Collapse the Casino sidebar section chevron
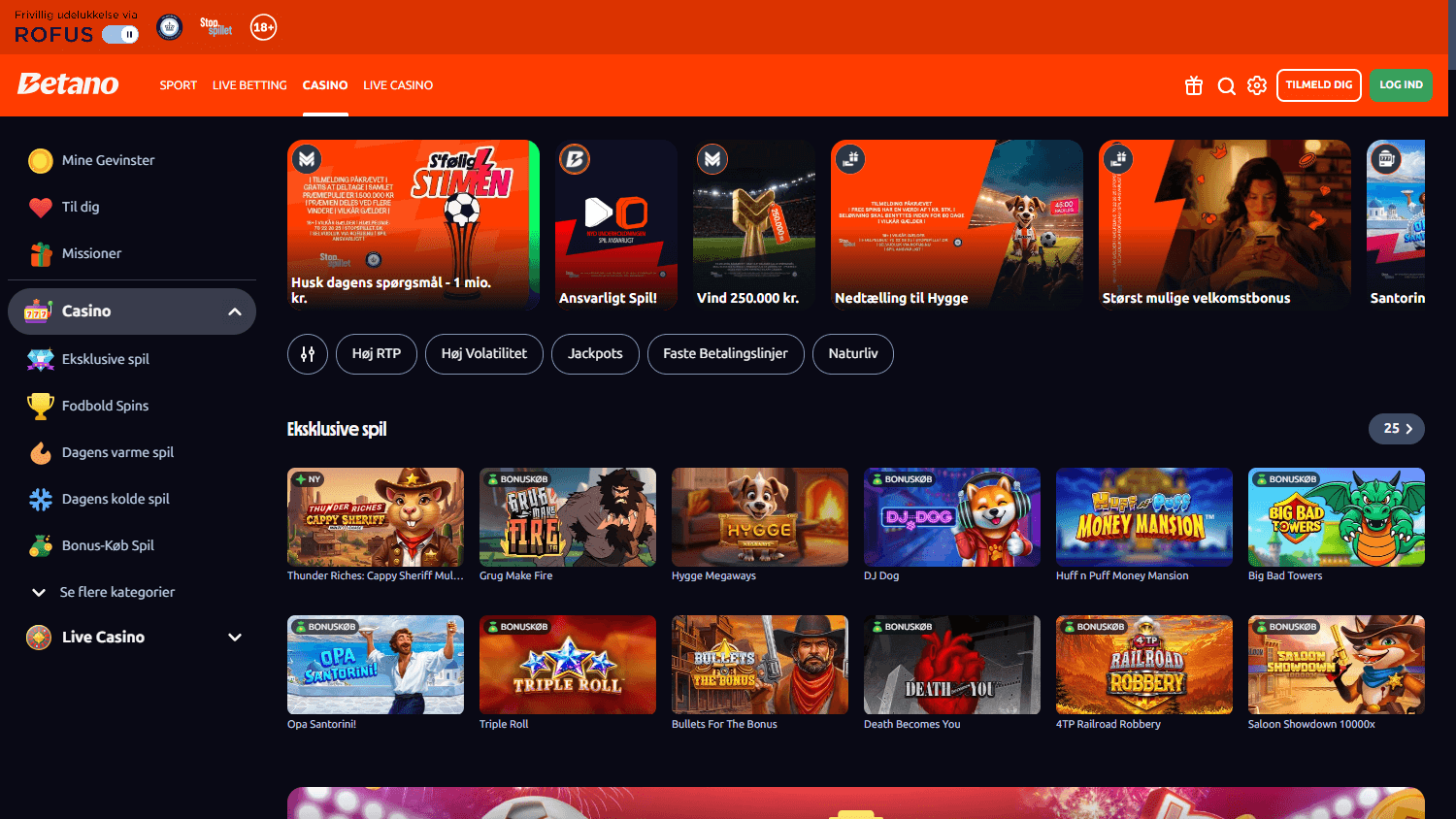The image size is (1456, 819). 235,311
